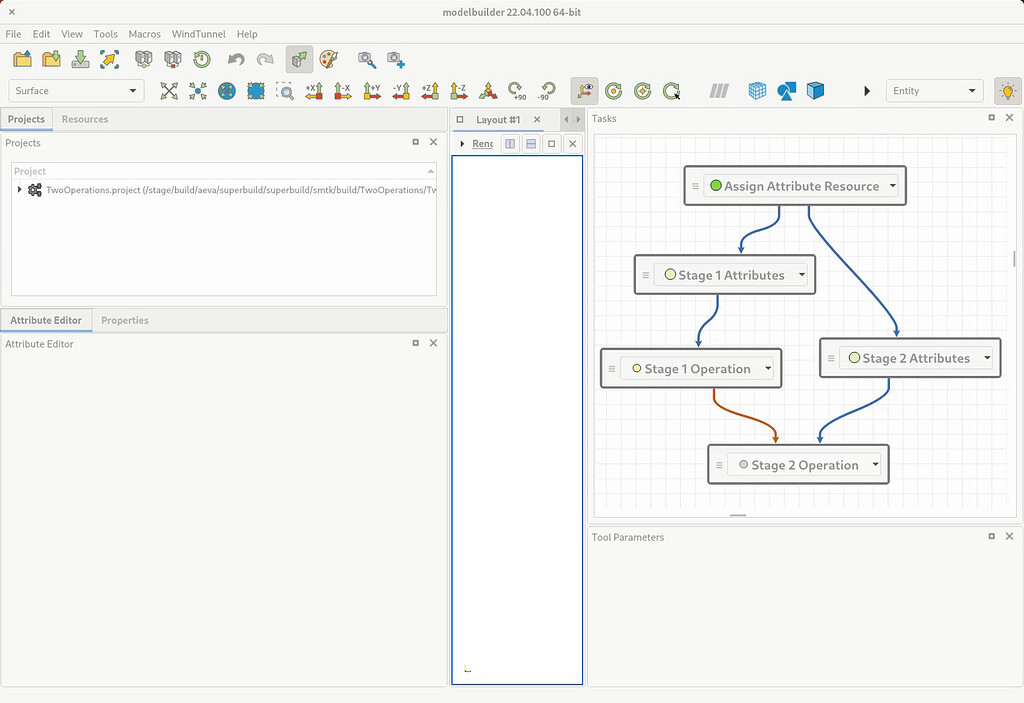Open the color palette editor icon
This screenshot has width=1024, height=703.
click(x=329, y=60)
